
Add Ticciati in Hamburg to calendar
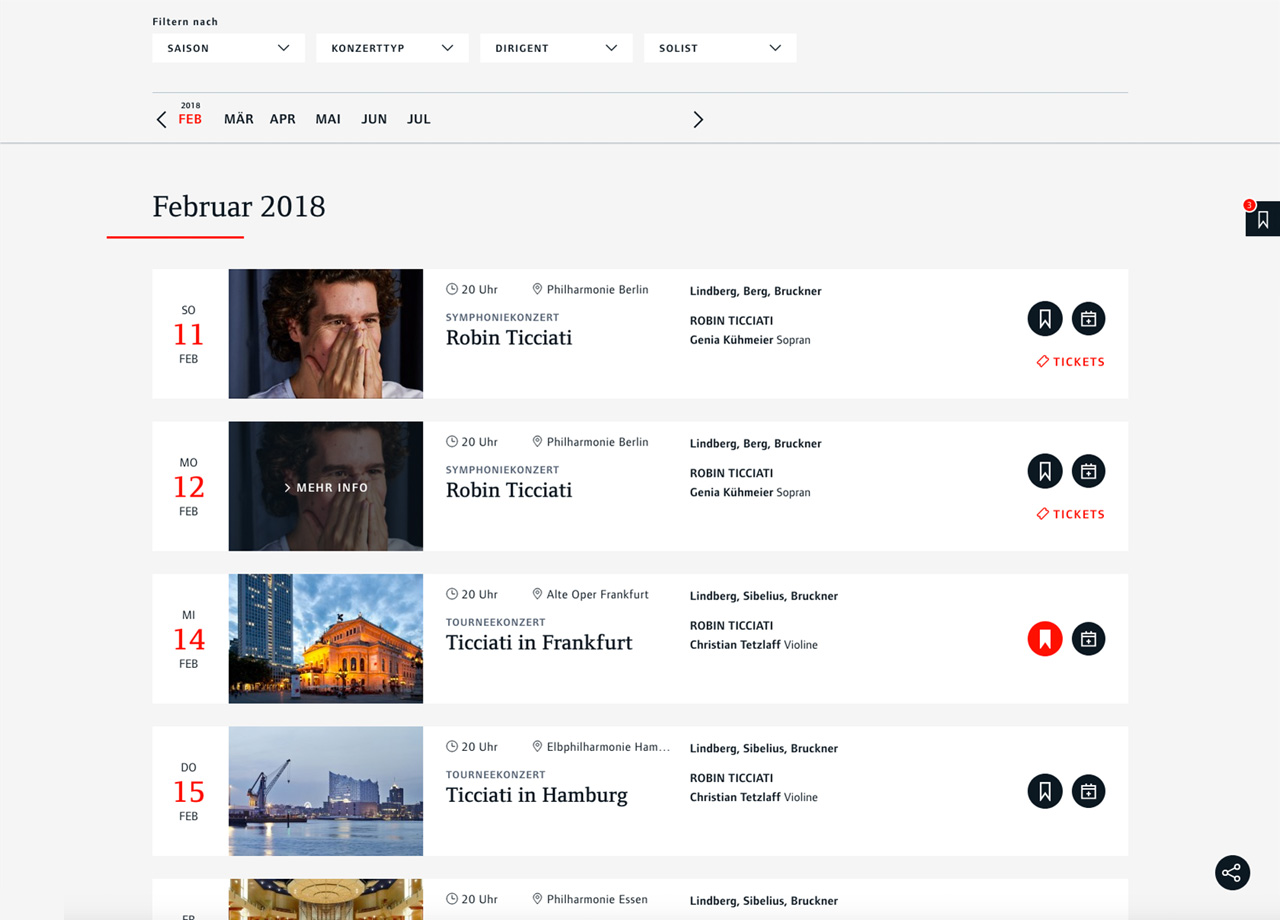click(1089, 791)
